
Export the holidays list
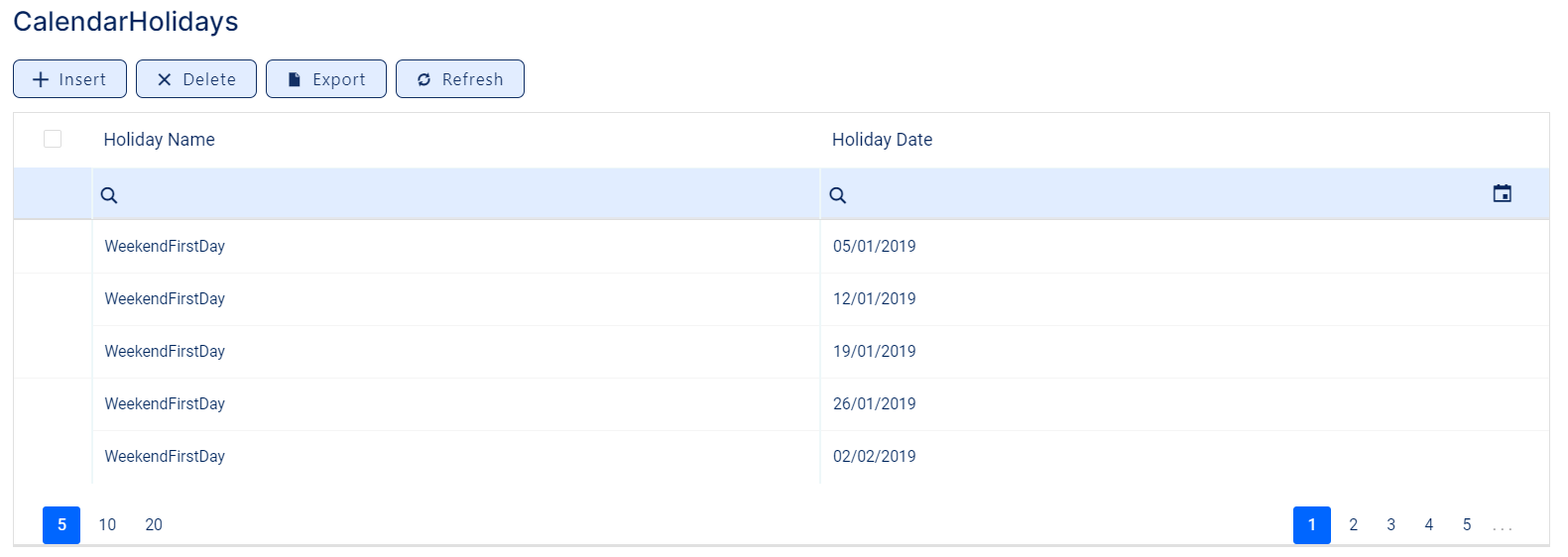pyautogui.click(x=326, y=79)
